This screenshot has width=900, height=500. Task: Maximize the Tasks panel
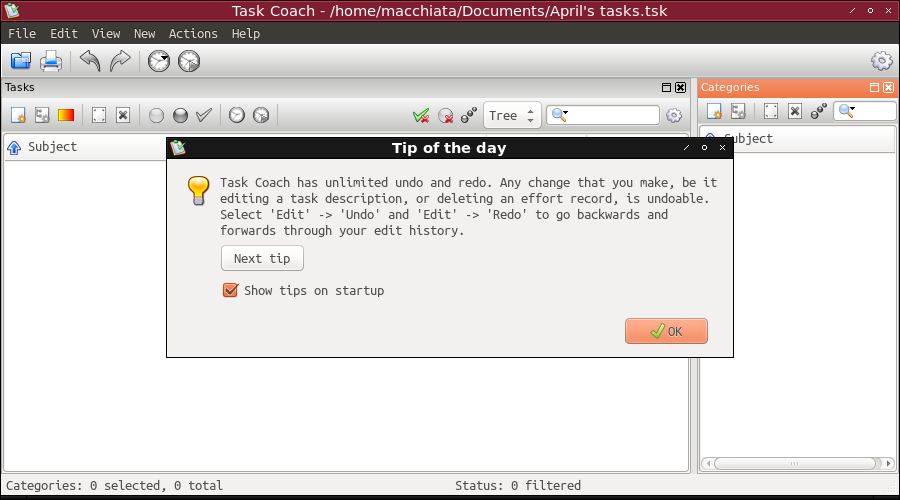click(666, 87)
